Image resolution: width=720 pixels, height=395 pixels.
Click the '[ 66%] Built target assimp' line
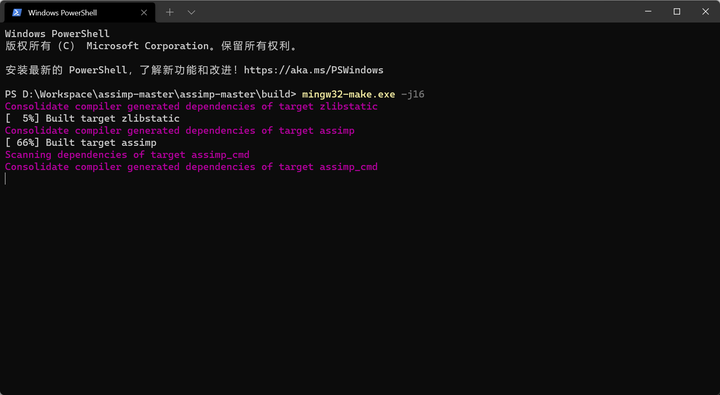click(81, 143)
